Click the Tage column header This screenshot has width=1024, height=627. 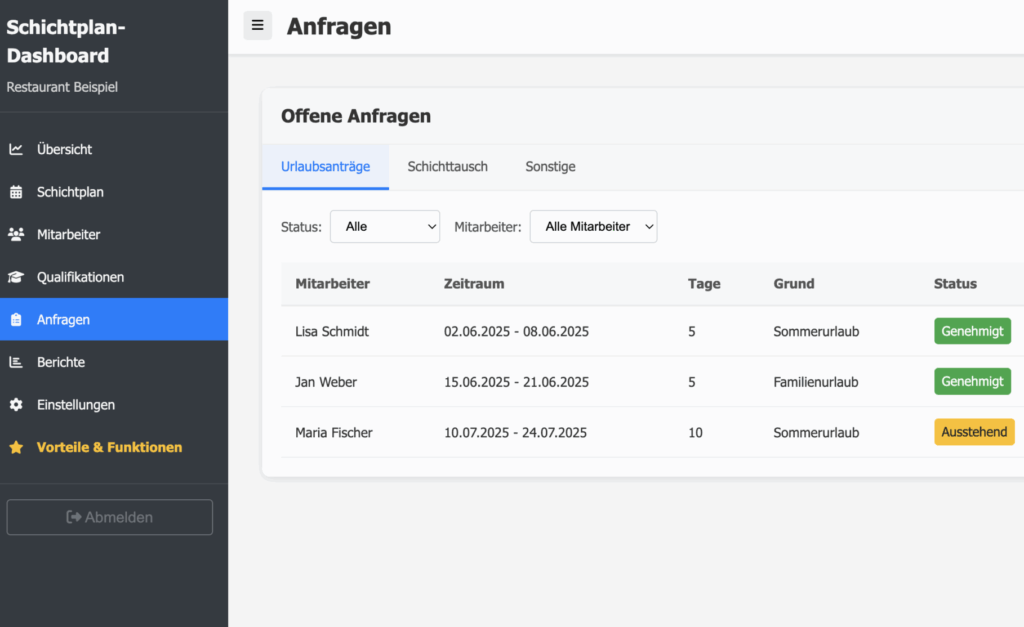pos(704,283)
